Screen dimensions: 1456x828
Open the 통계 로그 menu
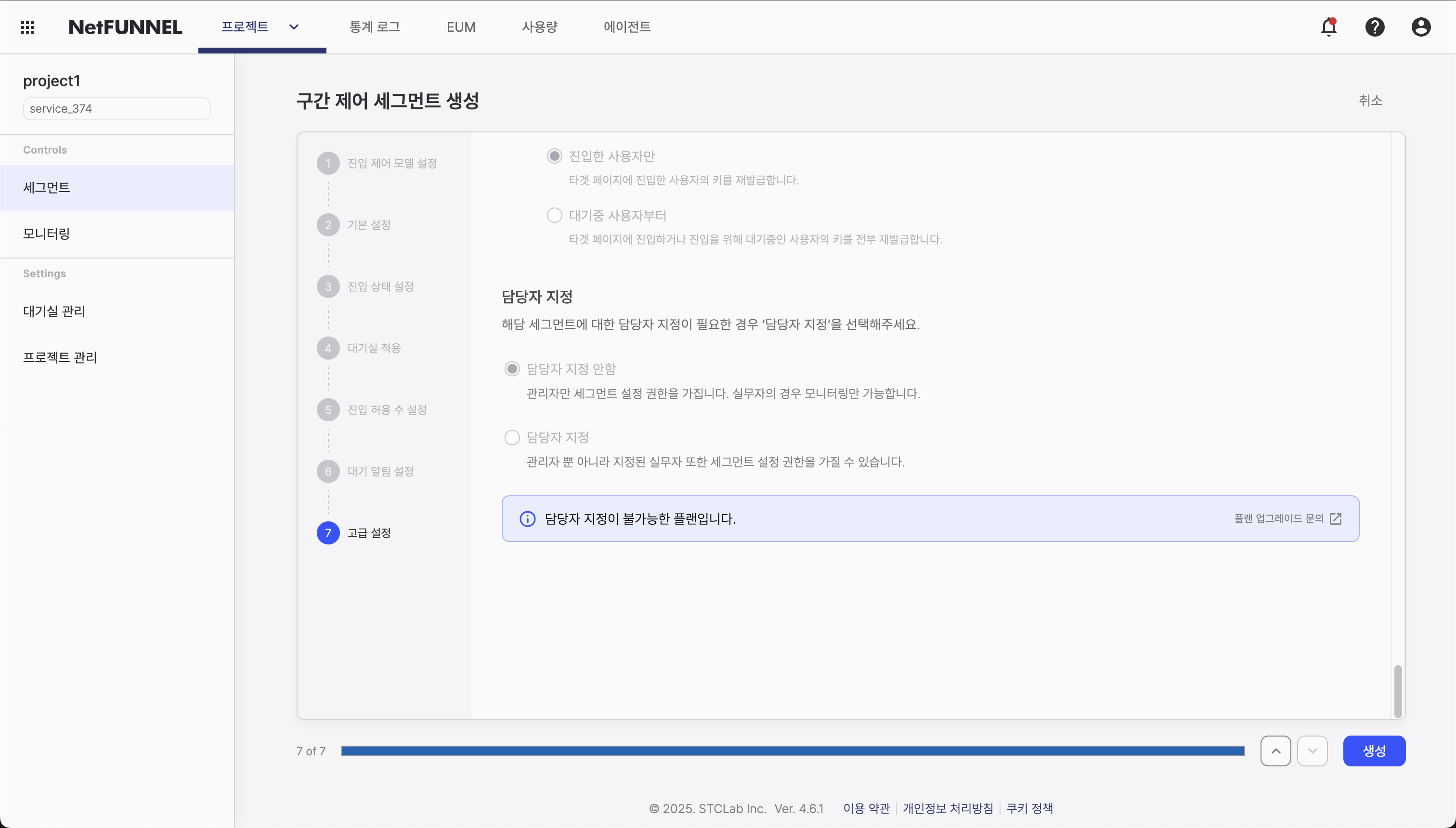tap(375, 27)
